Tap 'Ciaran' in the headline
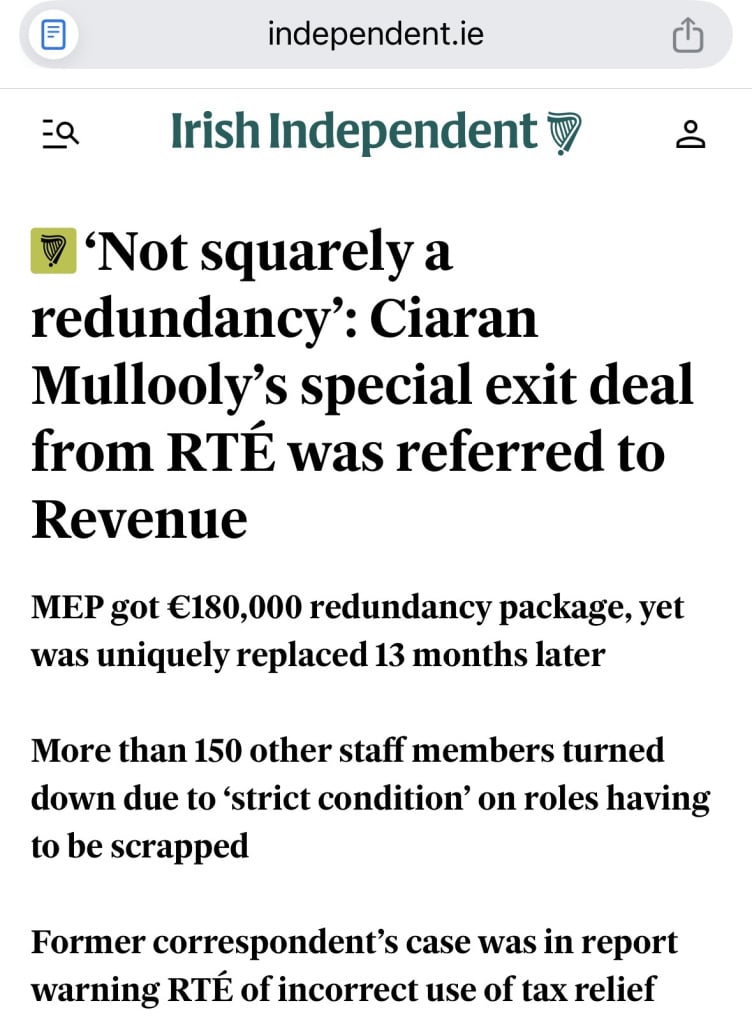752x1024 pixels. click(454, 319)
